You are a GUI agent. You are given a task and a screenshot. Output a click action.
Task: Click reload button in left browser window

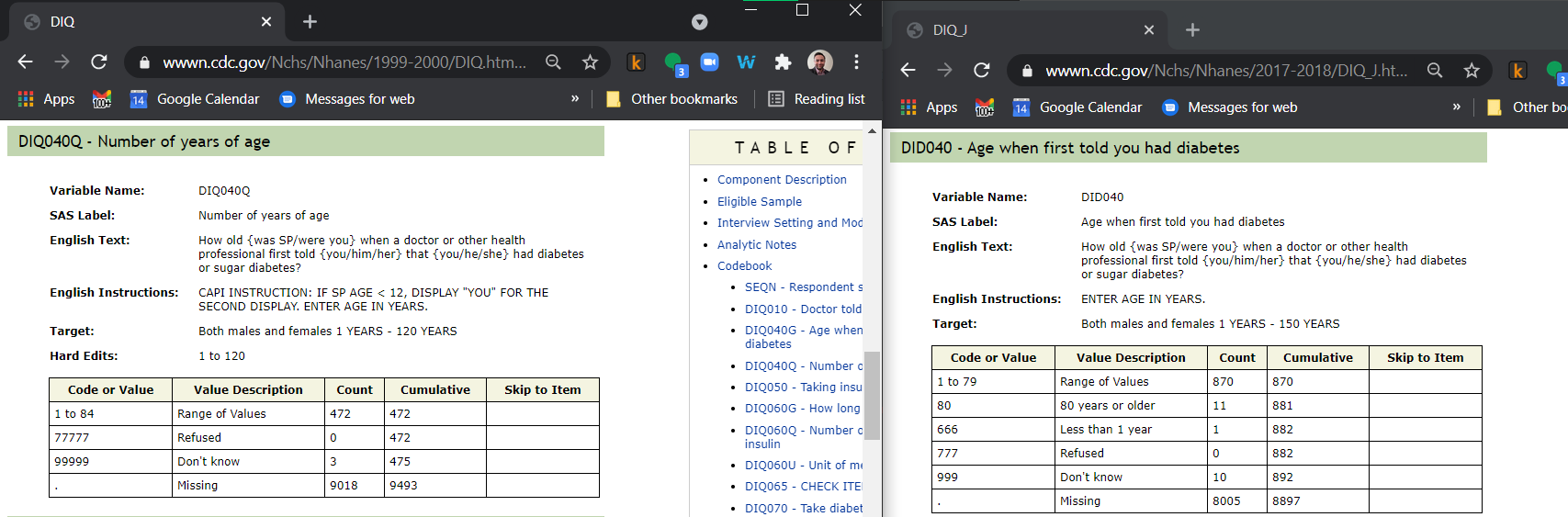click(x=99, y=62)
